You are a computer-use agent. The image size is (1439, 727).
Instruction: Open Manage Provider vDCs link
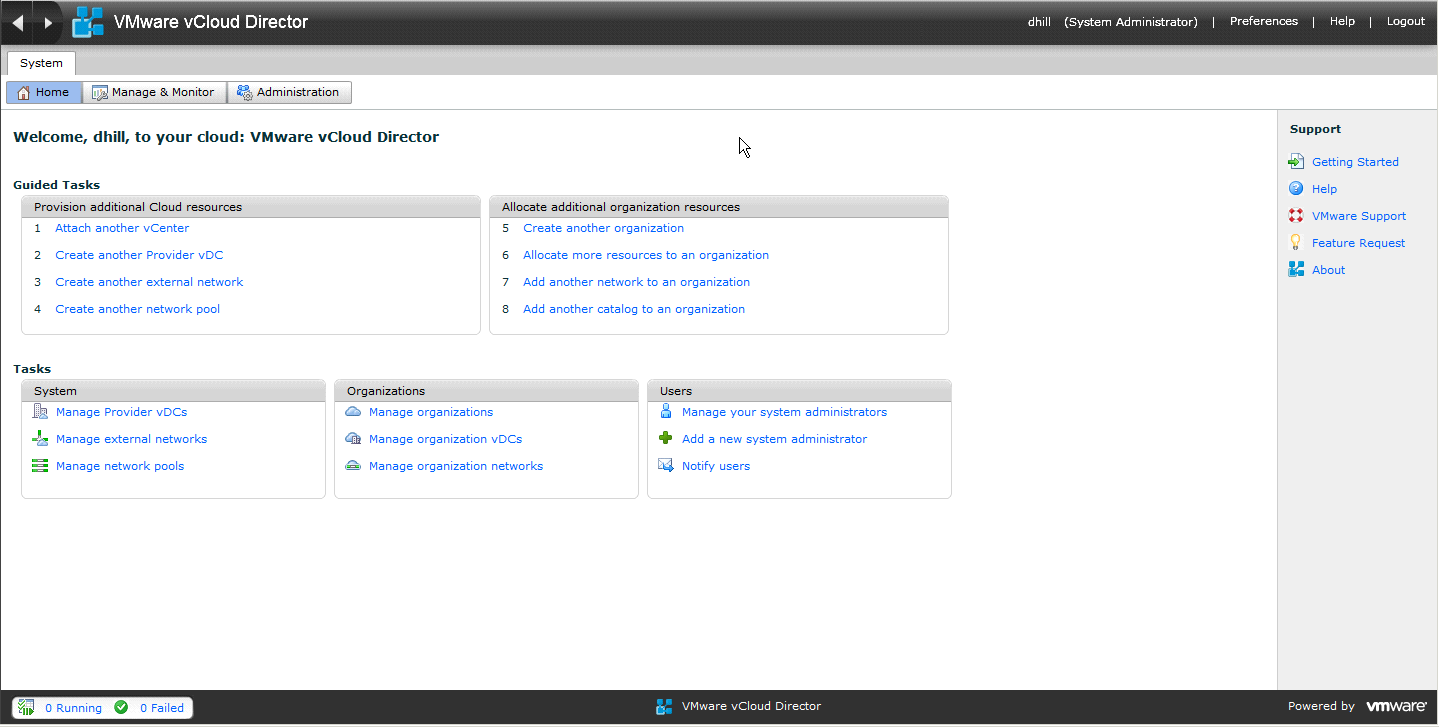coord(121,412)
